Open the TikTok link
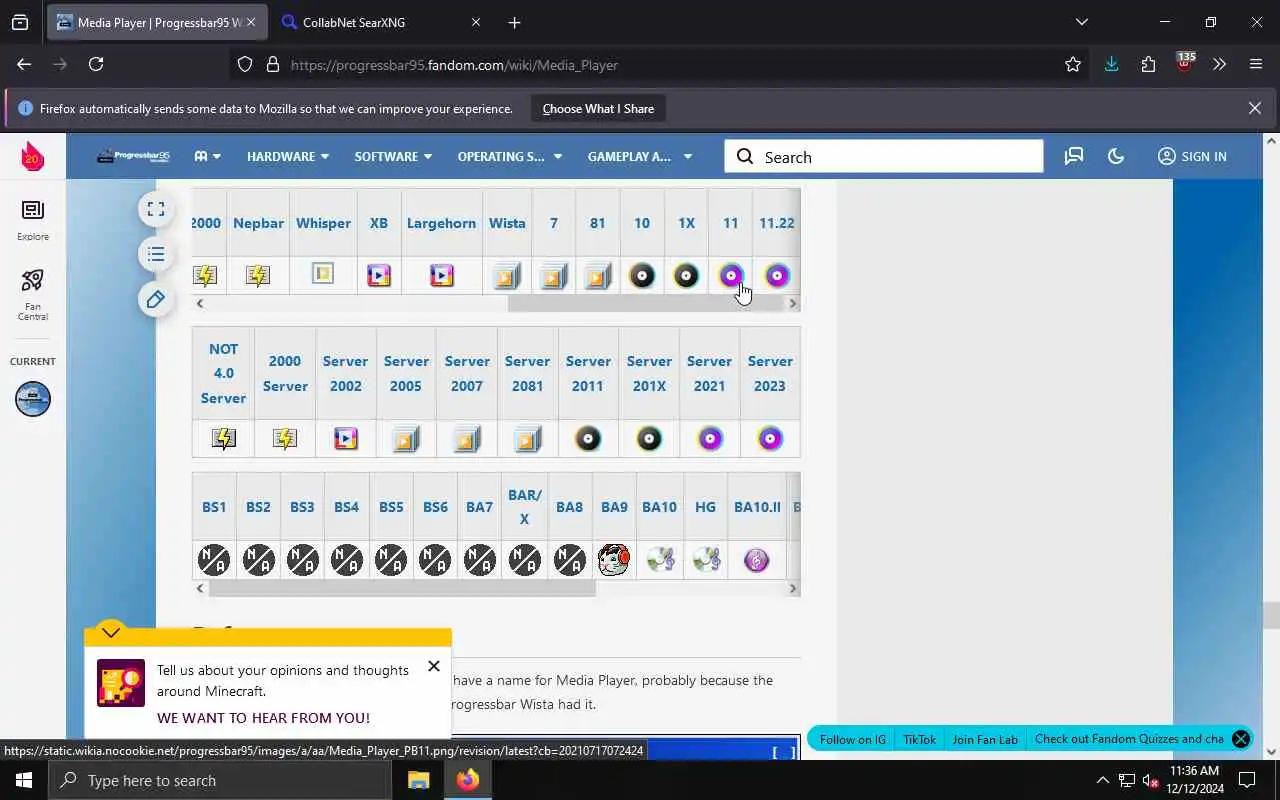The width and height of the screenshot is (1280, 800). (x=919, y=739)
